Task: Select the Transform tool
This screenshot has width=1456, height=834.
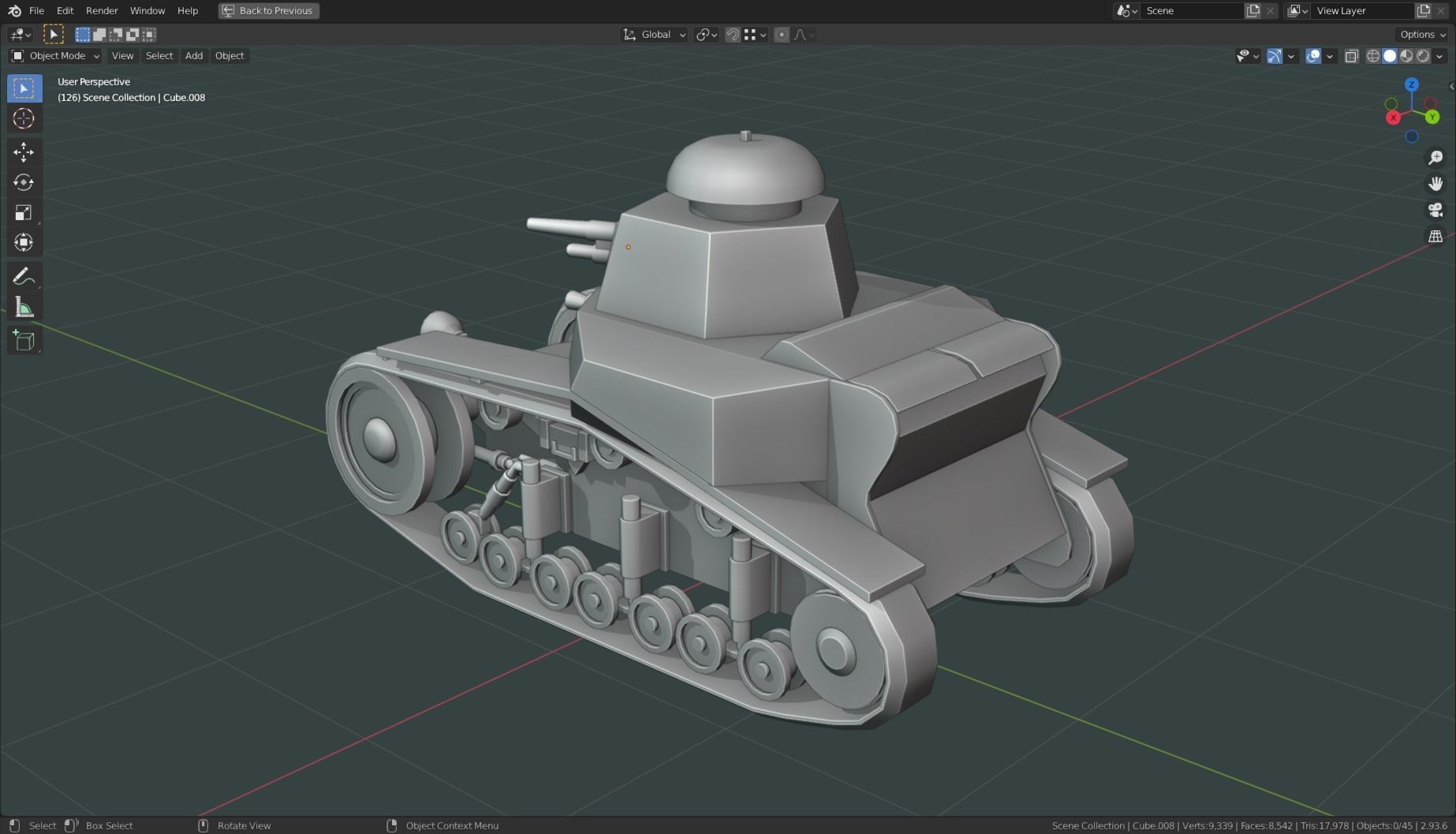Action: [24, 242]
